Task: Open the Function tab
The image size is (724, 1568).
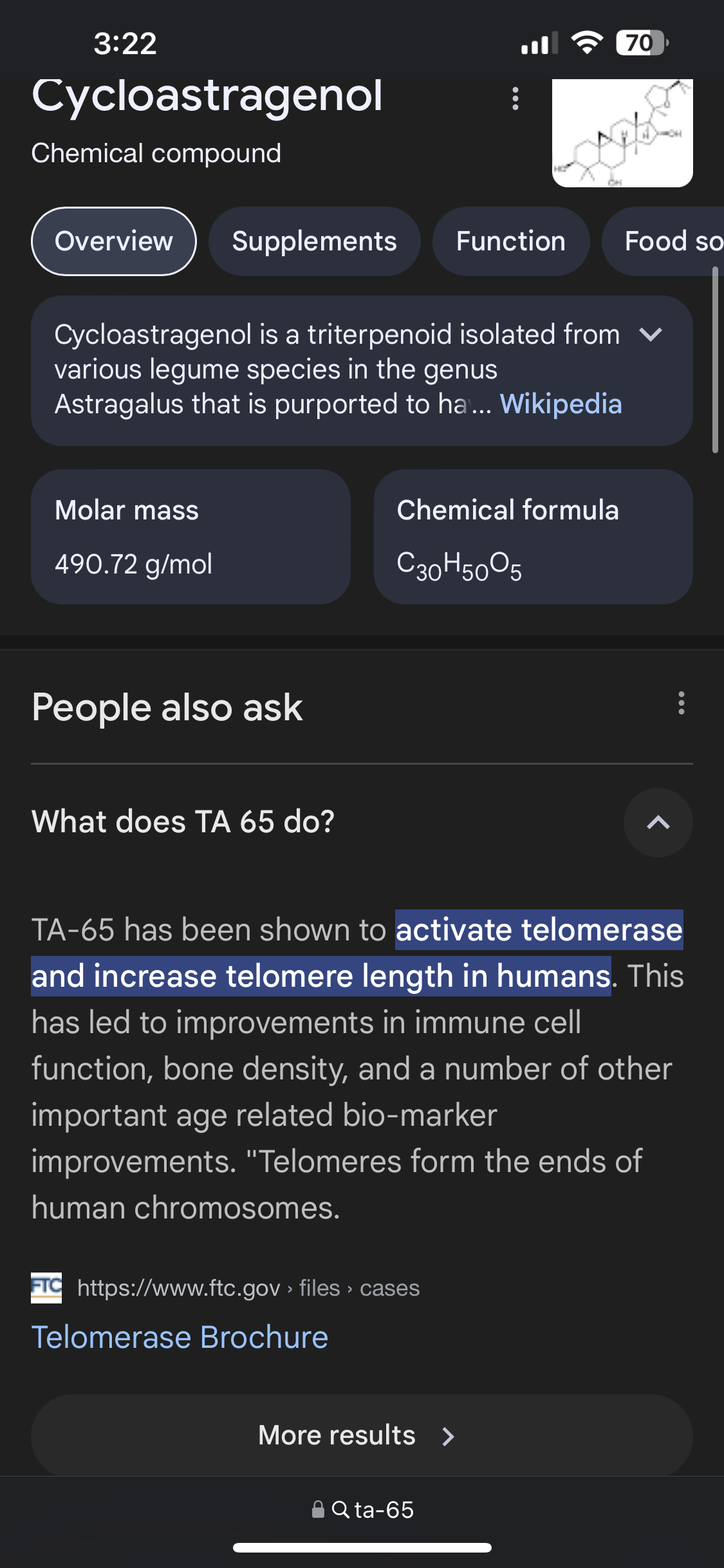Action: pyautogui.click(x=510, y=241)
